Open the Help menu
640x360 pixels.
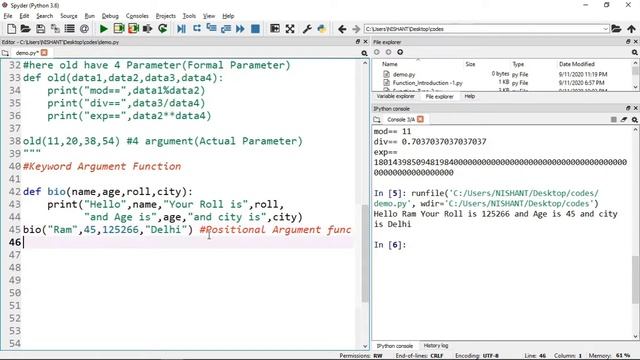[x=228, y=16]
